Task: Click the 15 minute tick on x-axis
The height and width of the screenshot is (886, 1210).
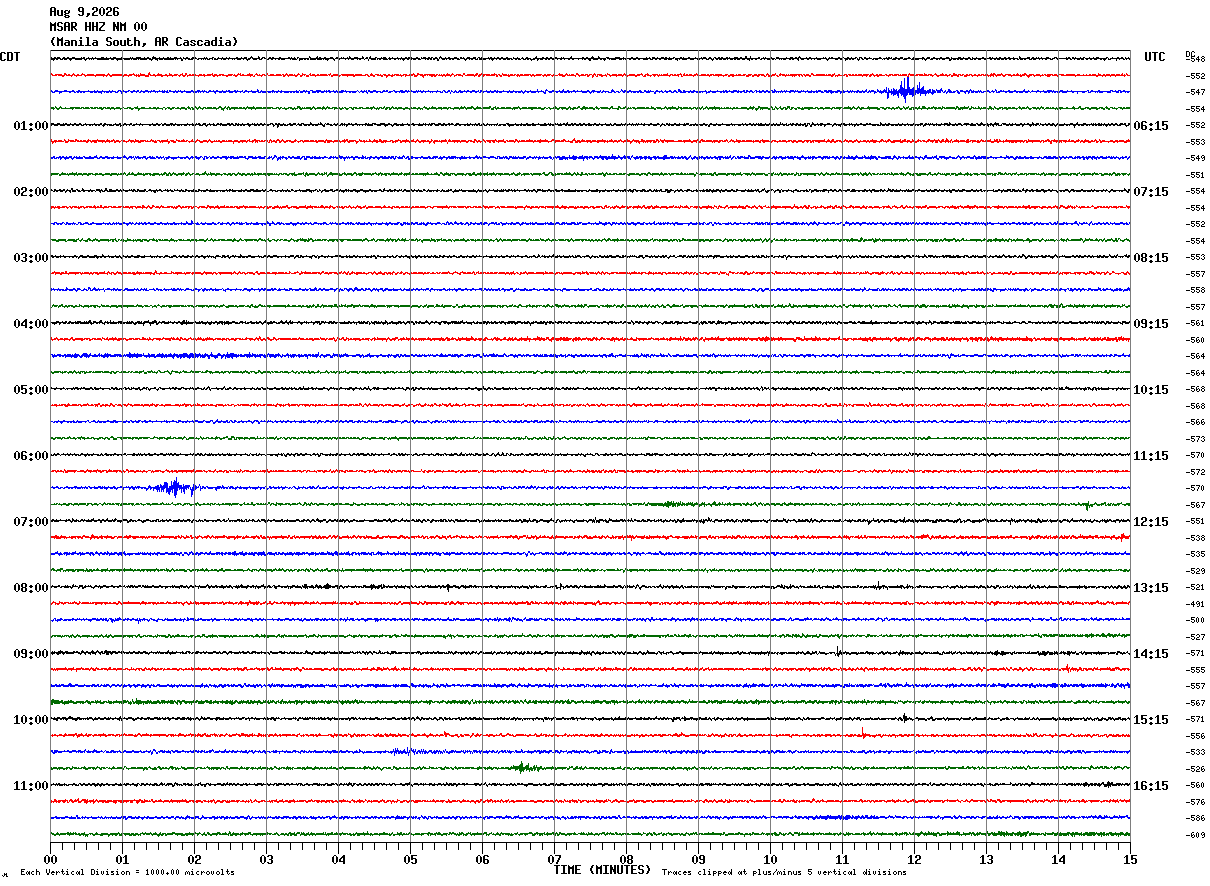Action: [x=1130, y=859]
